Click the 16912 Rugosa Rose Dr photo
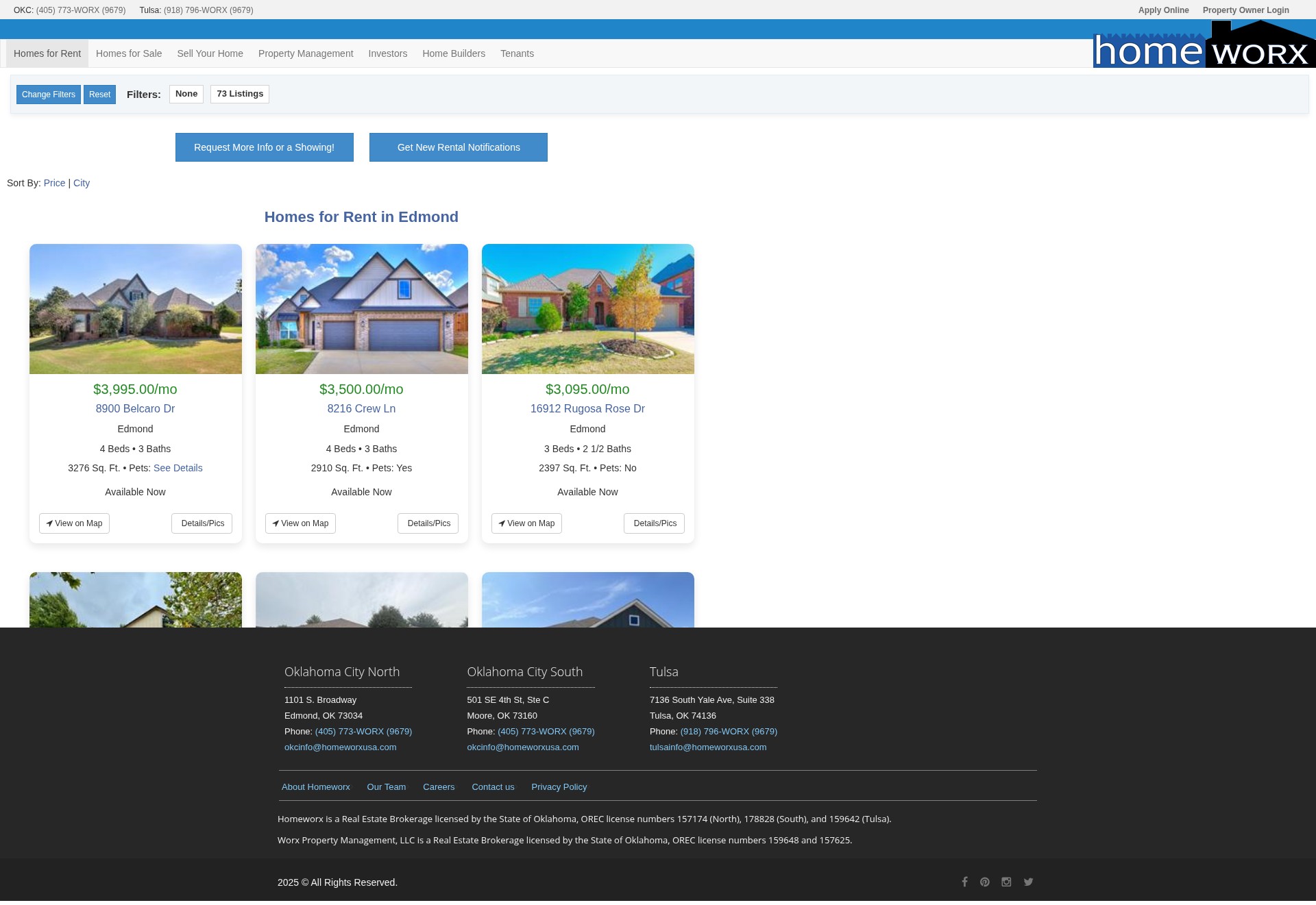The image size is (1316, 905). pyautogui.click(x=588, y=309)
